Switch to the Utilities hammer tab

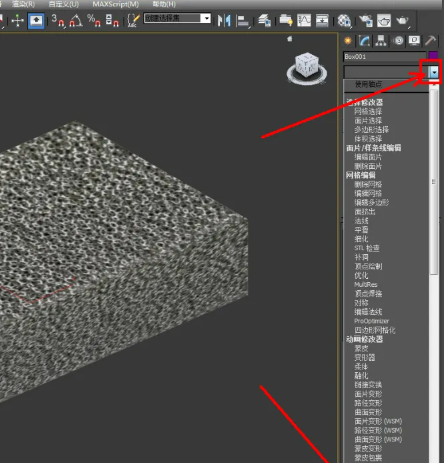(x=430, y=41)
